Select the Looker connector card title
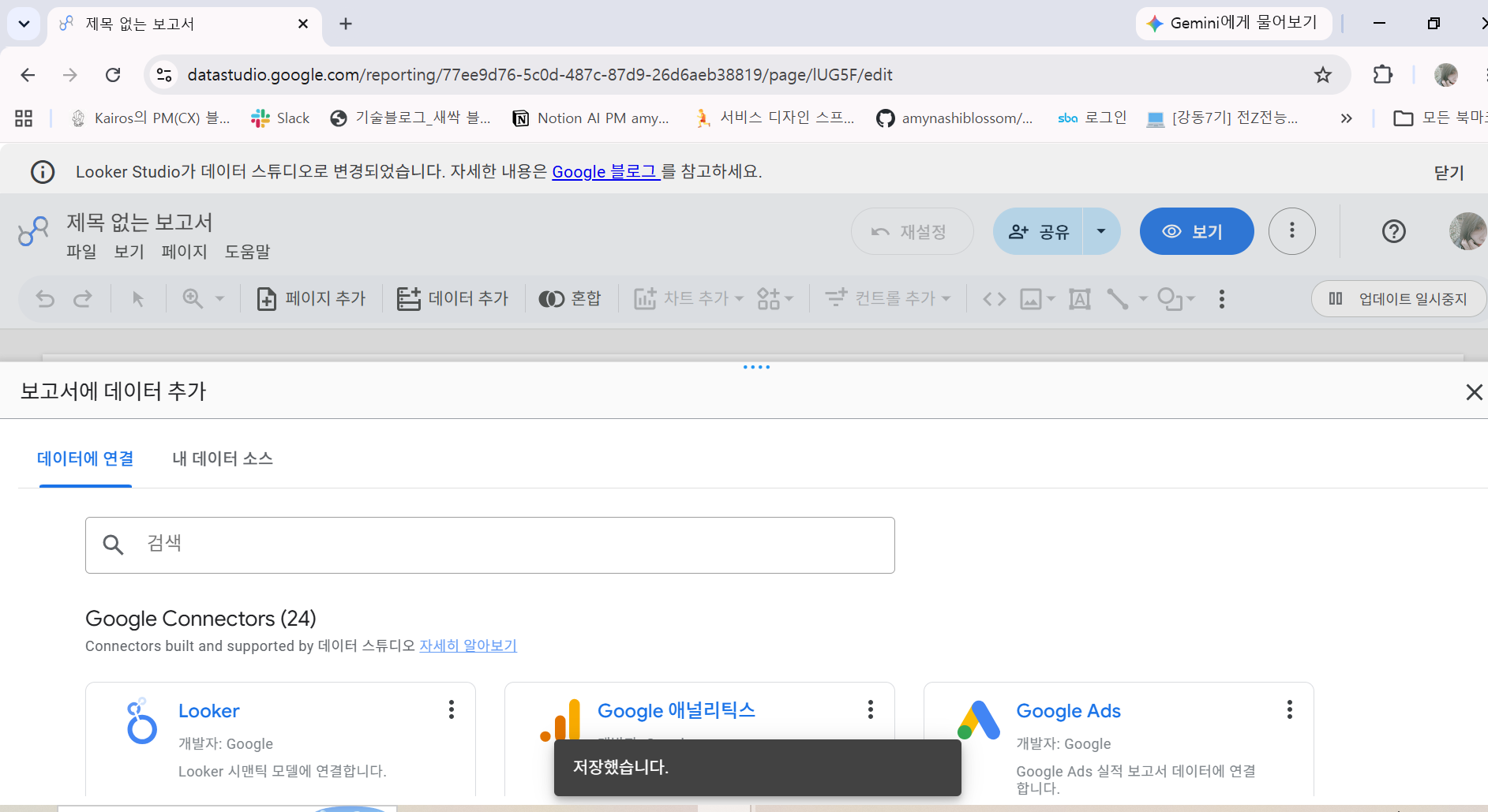 click(208, 711)
